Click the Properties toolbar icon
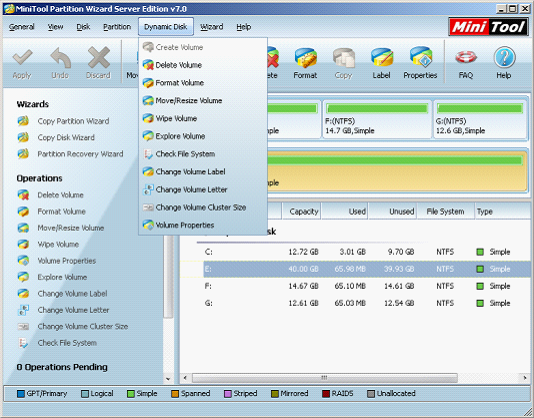 tap(421, 58)
